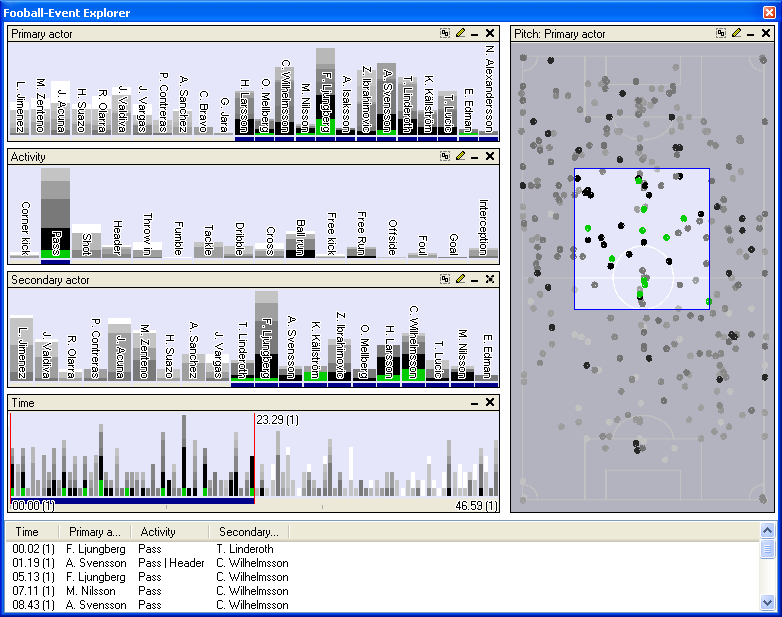Select E. Edman bar in Secondary actor histogram
This screenshot has height=617, width=782.
click(x=487, y=378)
